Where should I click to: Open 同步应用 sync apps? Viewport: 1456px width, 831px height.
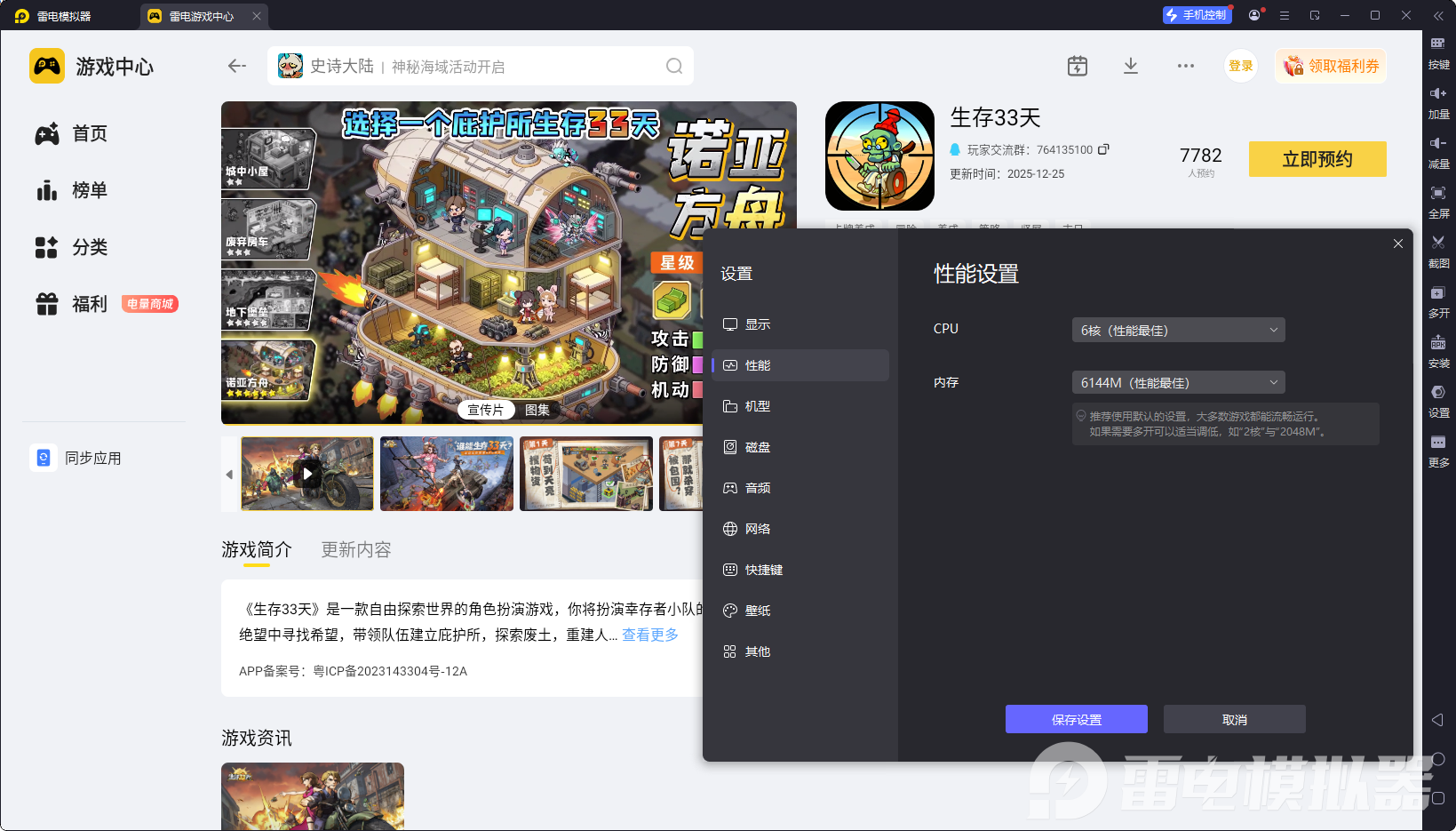pyautogui.click(x=76, y=458)
